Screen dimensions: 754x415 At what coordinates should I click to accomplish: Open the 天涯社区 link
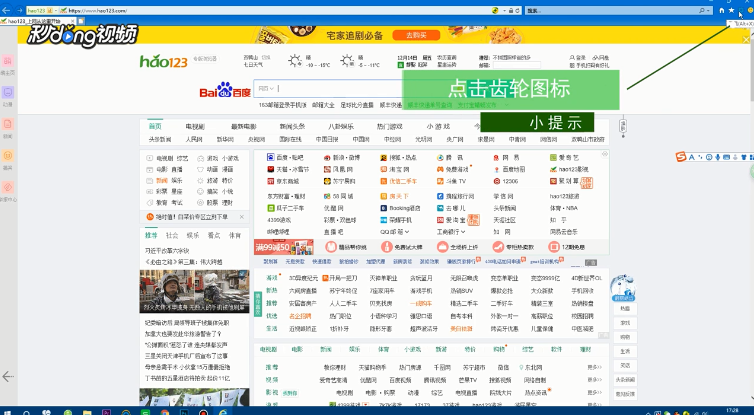(x=504, y=220)
